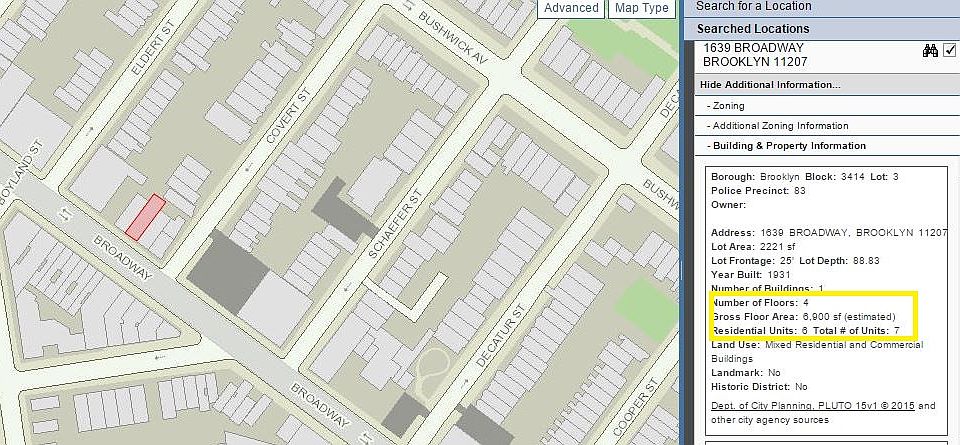960x445 pixels.
Task: Collapse Hide Additional Information section
Action: (770, 84)
